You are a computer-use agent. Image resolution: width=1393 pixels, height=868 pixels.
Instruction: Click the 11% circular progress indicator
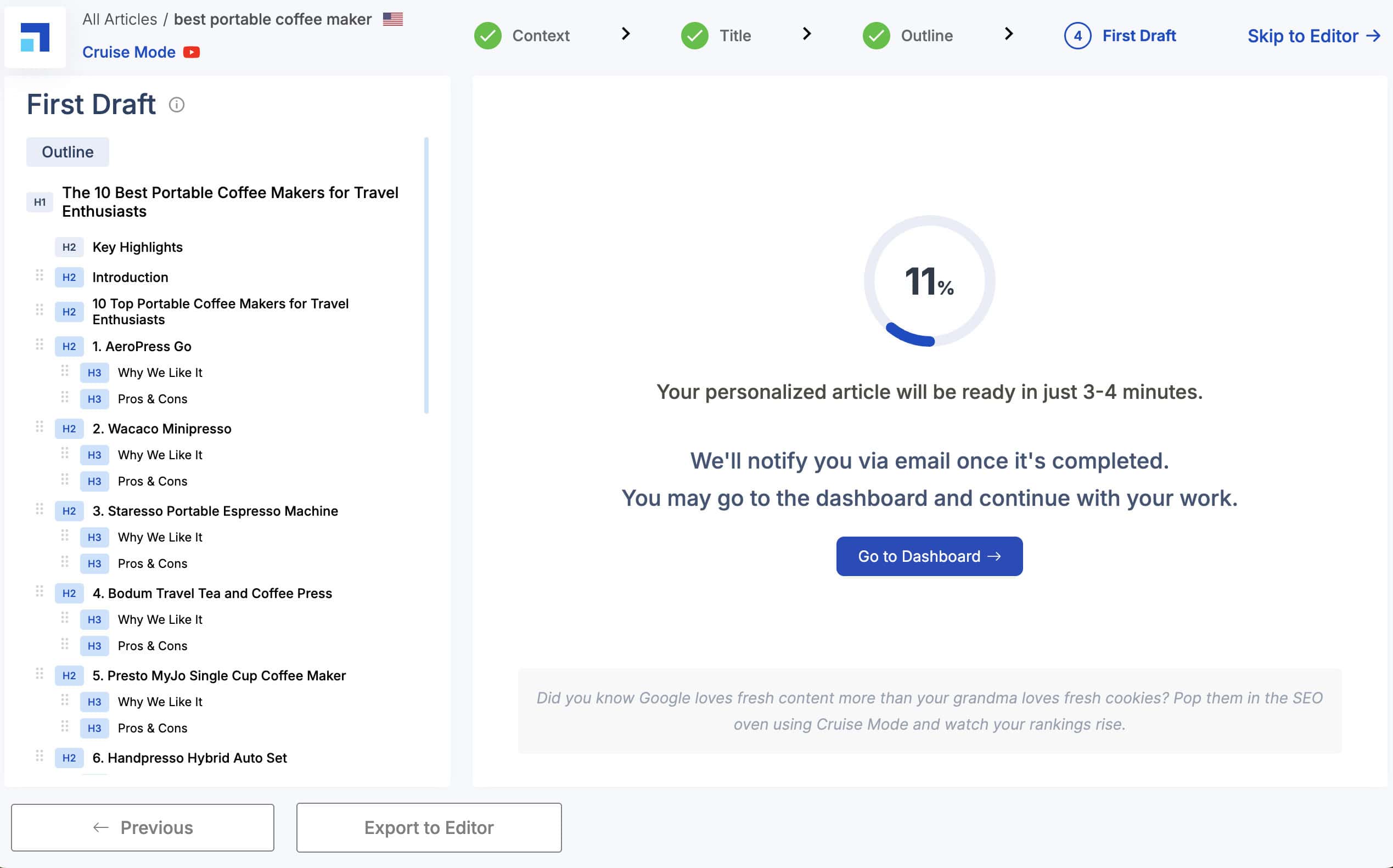click(x=929, y=281)
